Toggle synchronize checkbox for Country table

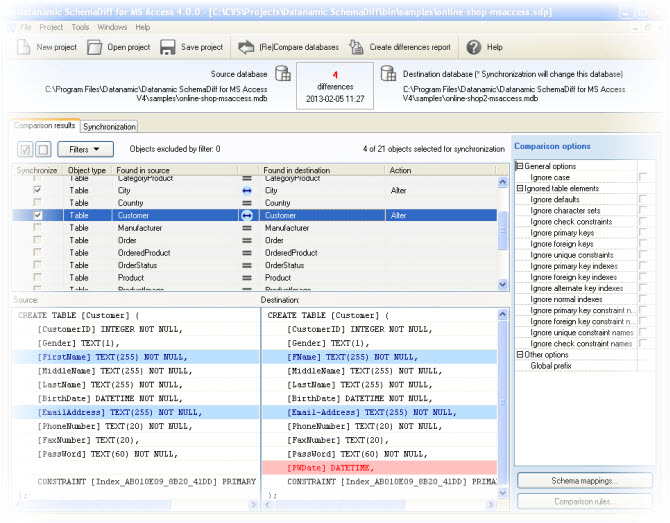pyautogui.click(x=38, y=202)
